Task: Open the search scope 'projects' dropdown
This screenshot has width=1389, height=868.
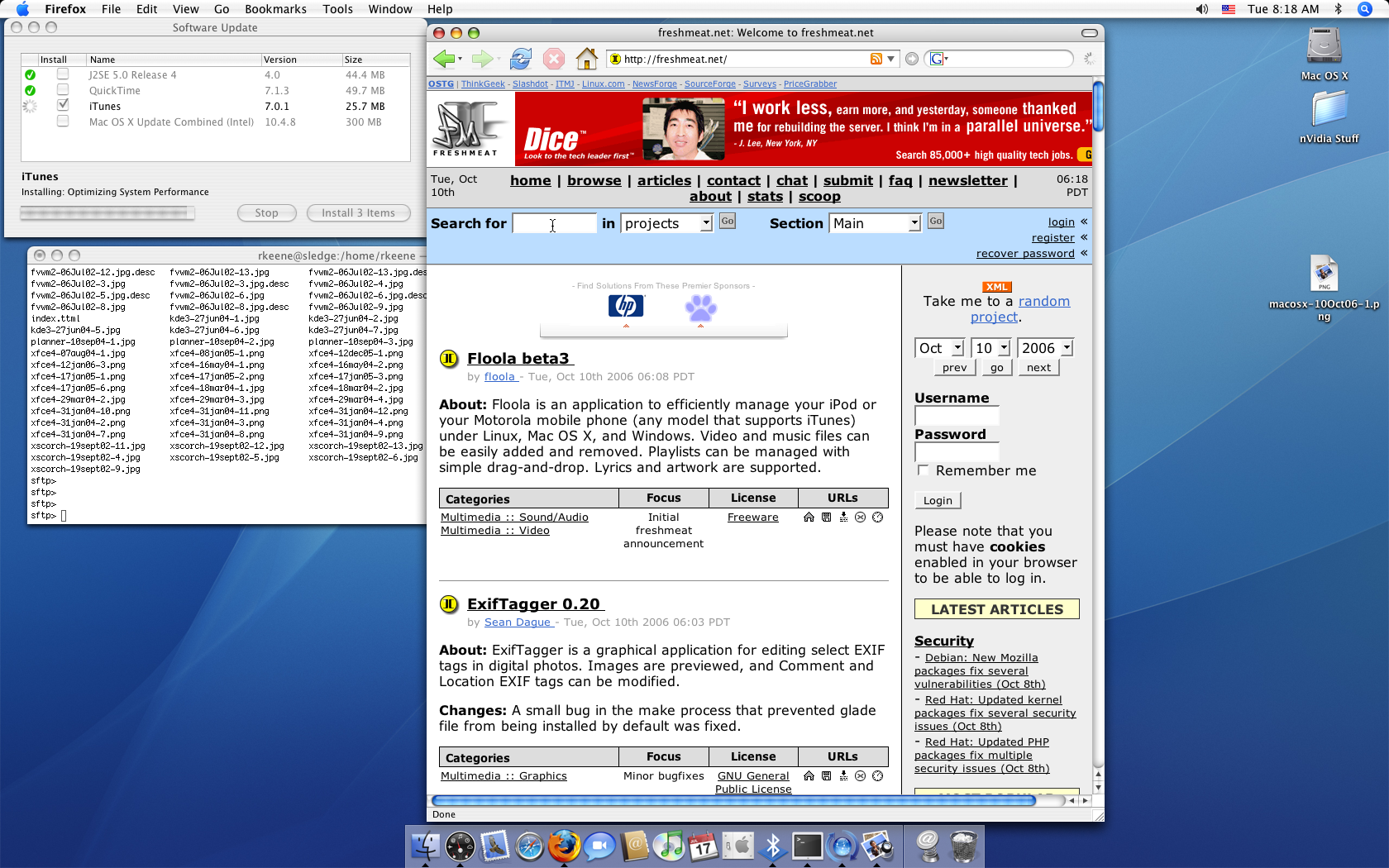Action: (x=666, y=223)
